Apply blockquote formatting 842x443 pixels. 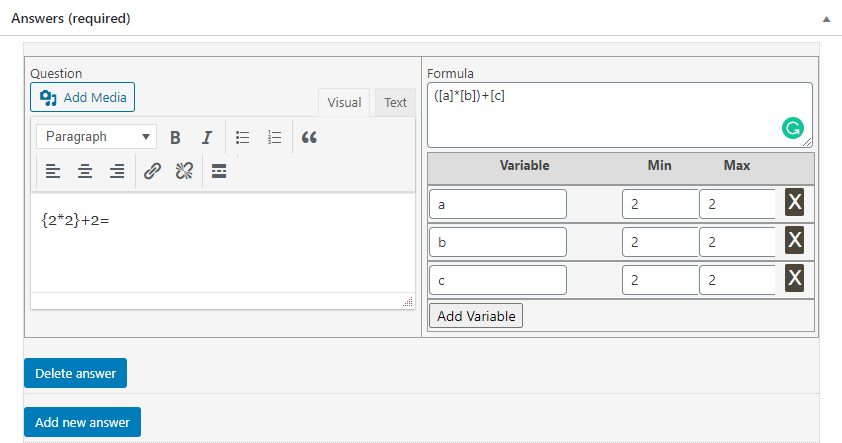coord(309,137)
